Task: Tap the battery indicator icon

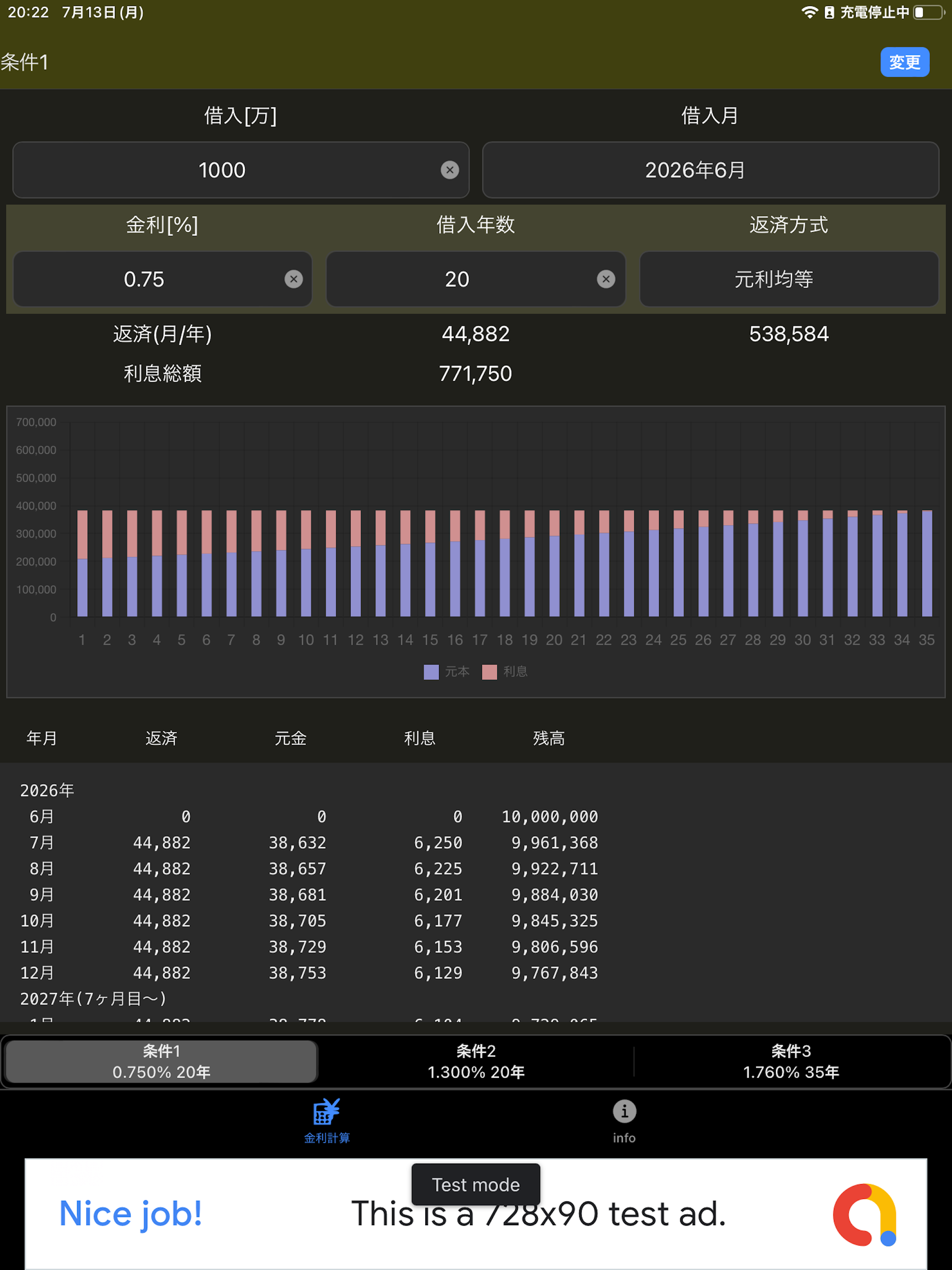Action: coord(929,12)
